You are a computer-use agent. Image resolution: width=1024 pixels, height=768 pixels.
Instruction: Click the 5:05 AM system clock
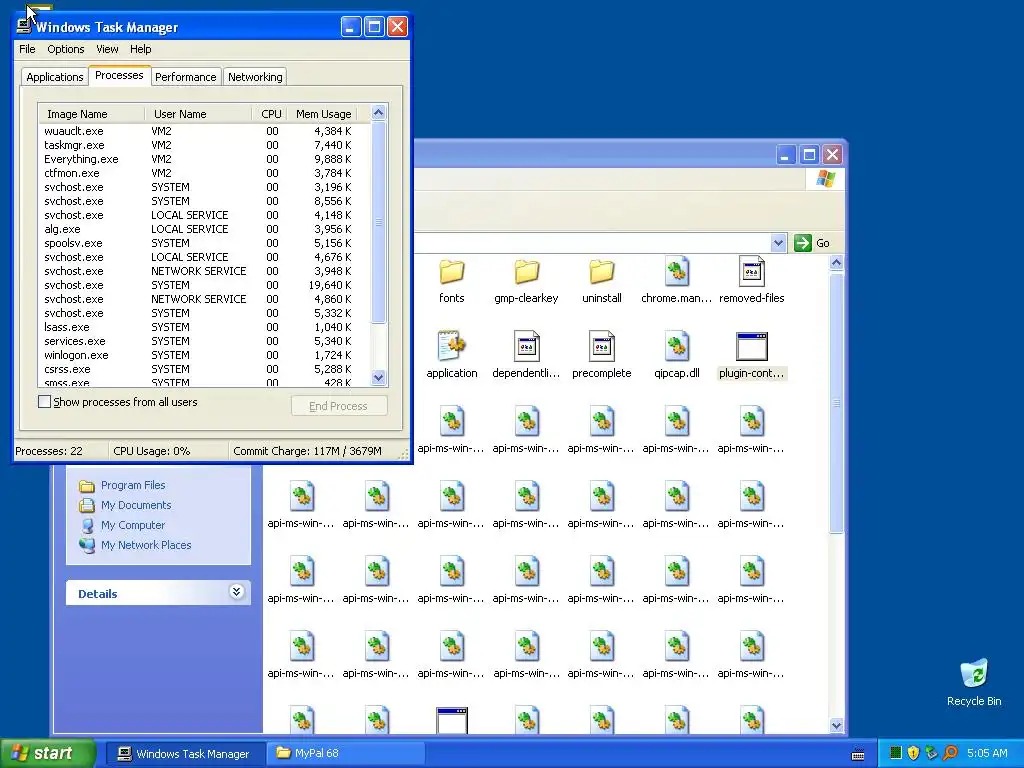coord(987,754)
